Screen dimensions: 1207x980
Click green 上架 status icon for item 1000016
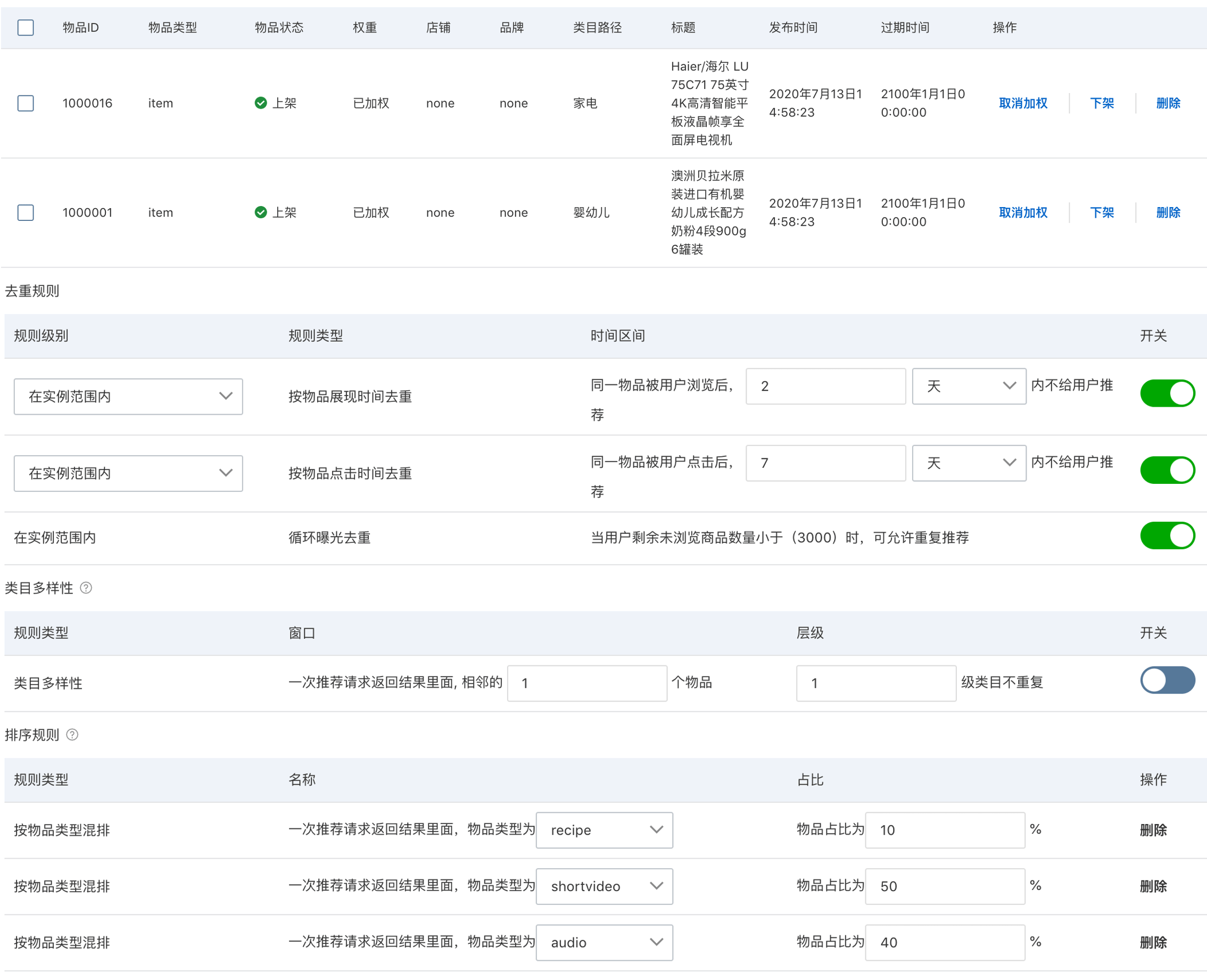[x=261, y=103]
